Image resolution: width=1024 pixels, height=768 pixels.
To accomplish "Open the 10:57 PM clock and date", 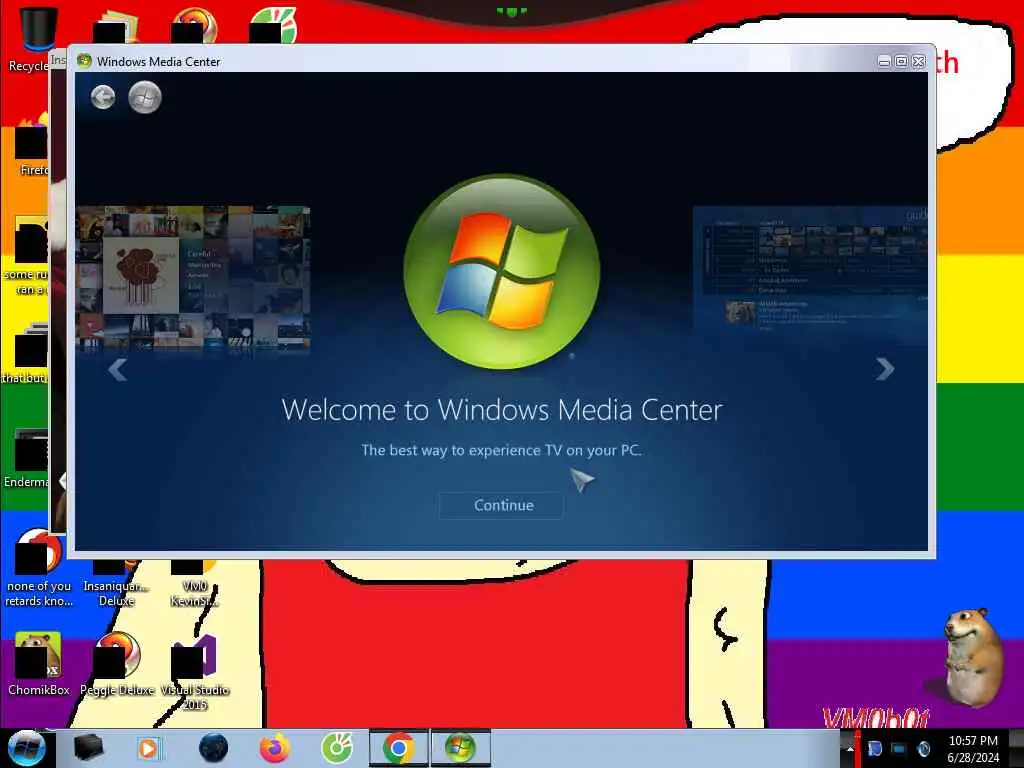I will pyautogui.click(x=973, y=749).
